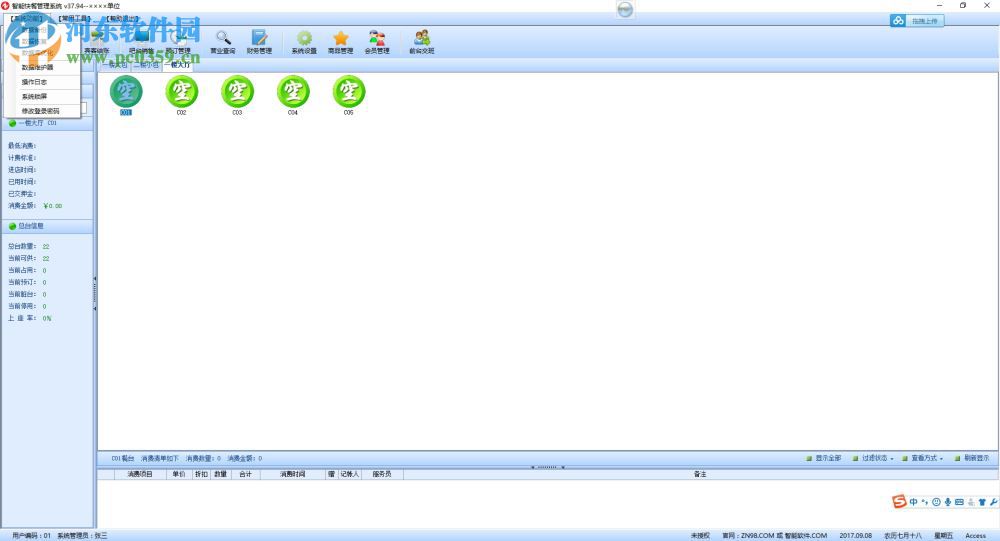Viewport: 1000px width, 541px height.
Task: Choose 操作日志 menu entry
Action: [42, 82]
